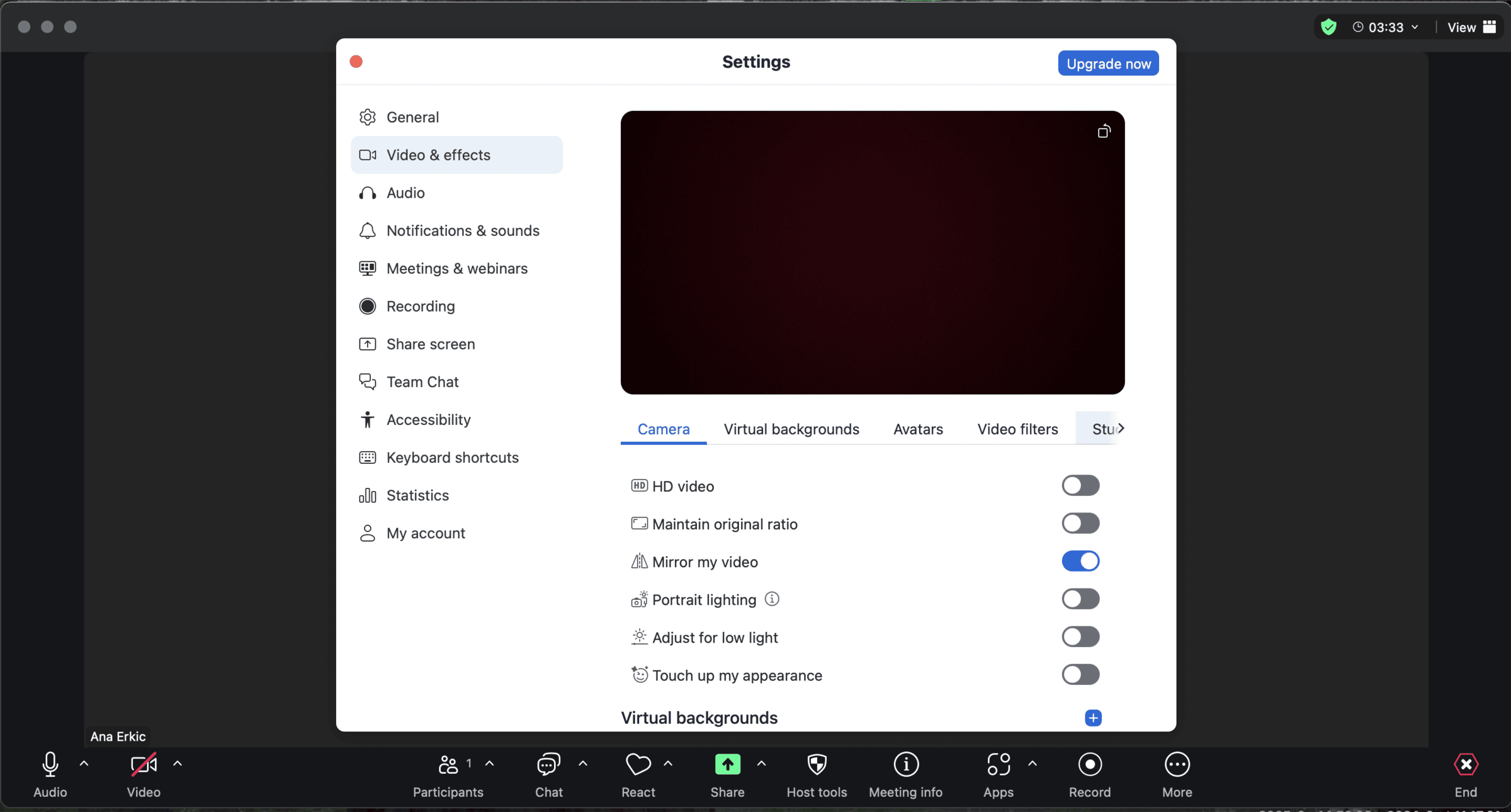This screenshot has height=812, width=1511.
Task: Click the Upgrade now button
Action: (1108, 63)
